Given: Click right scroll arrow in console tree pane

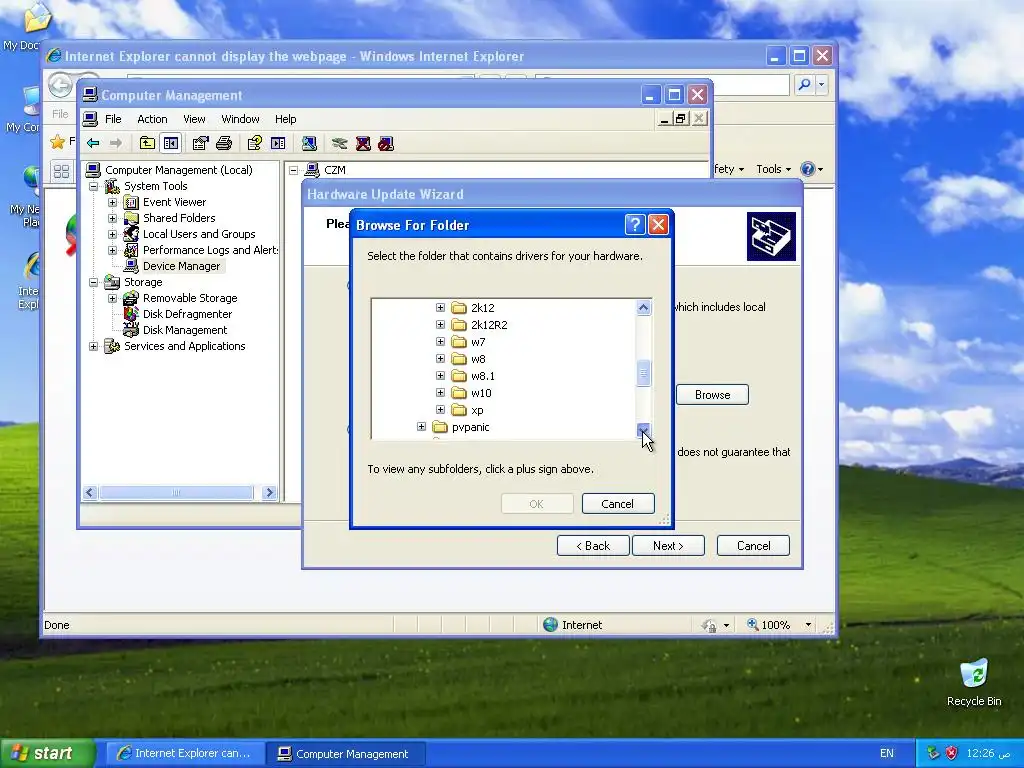Looking at the screenshot, I should tap(269, 493).
